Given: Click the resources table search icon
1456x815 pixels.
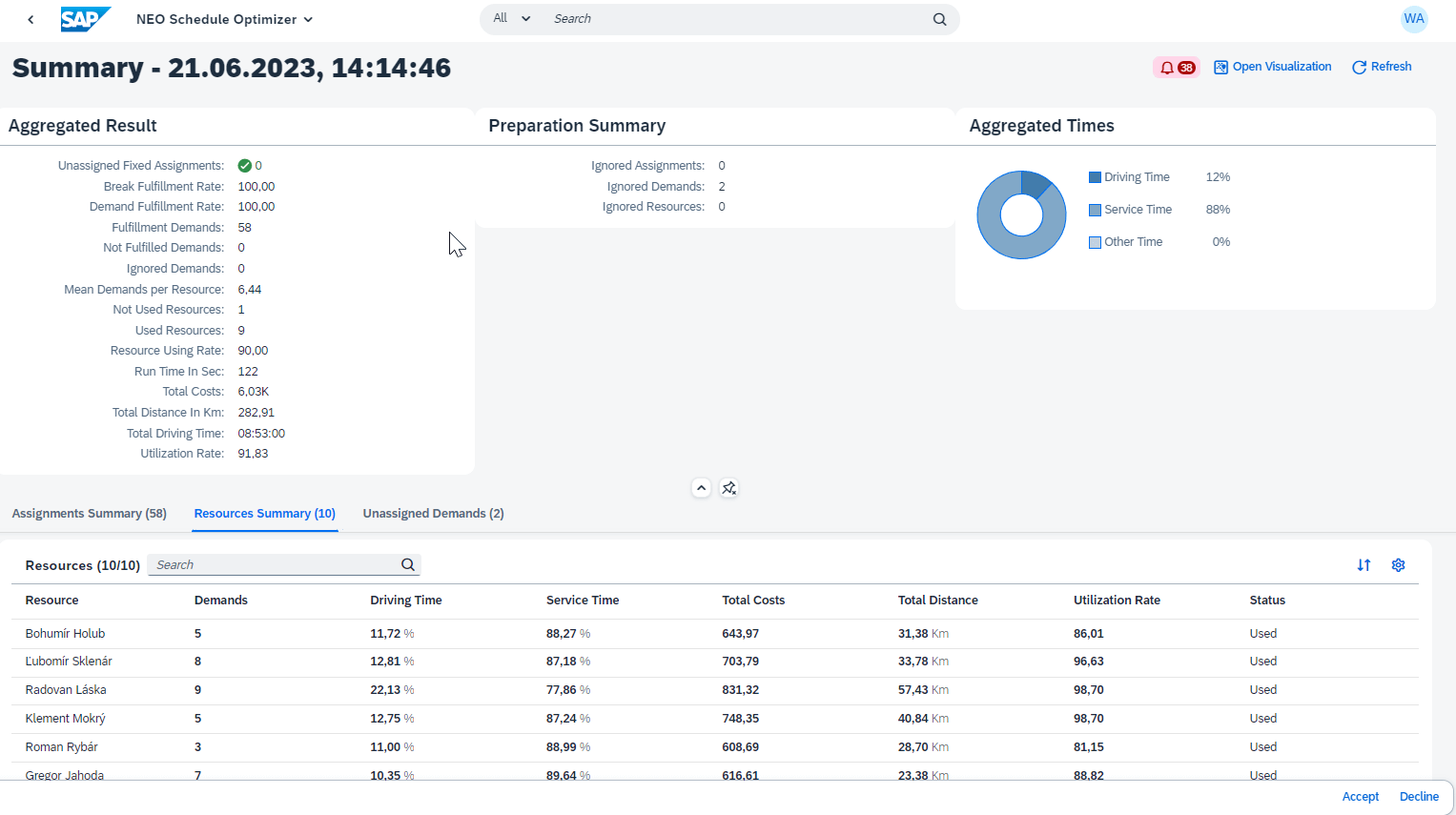Looking at the screenshot, I should click(408, 565).
